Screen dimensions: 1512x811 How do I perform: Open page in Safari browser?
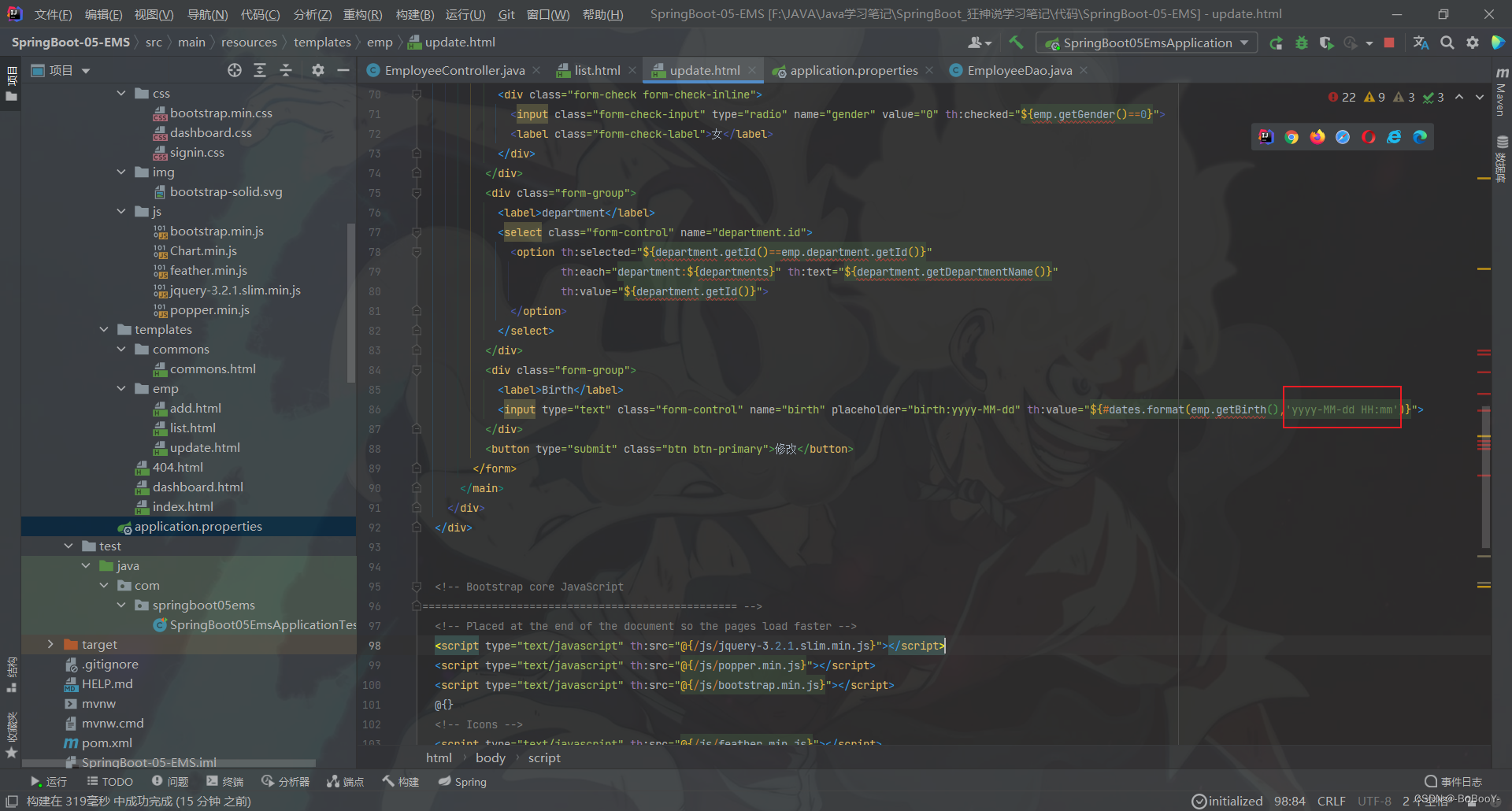[x=1343, y=137]
